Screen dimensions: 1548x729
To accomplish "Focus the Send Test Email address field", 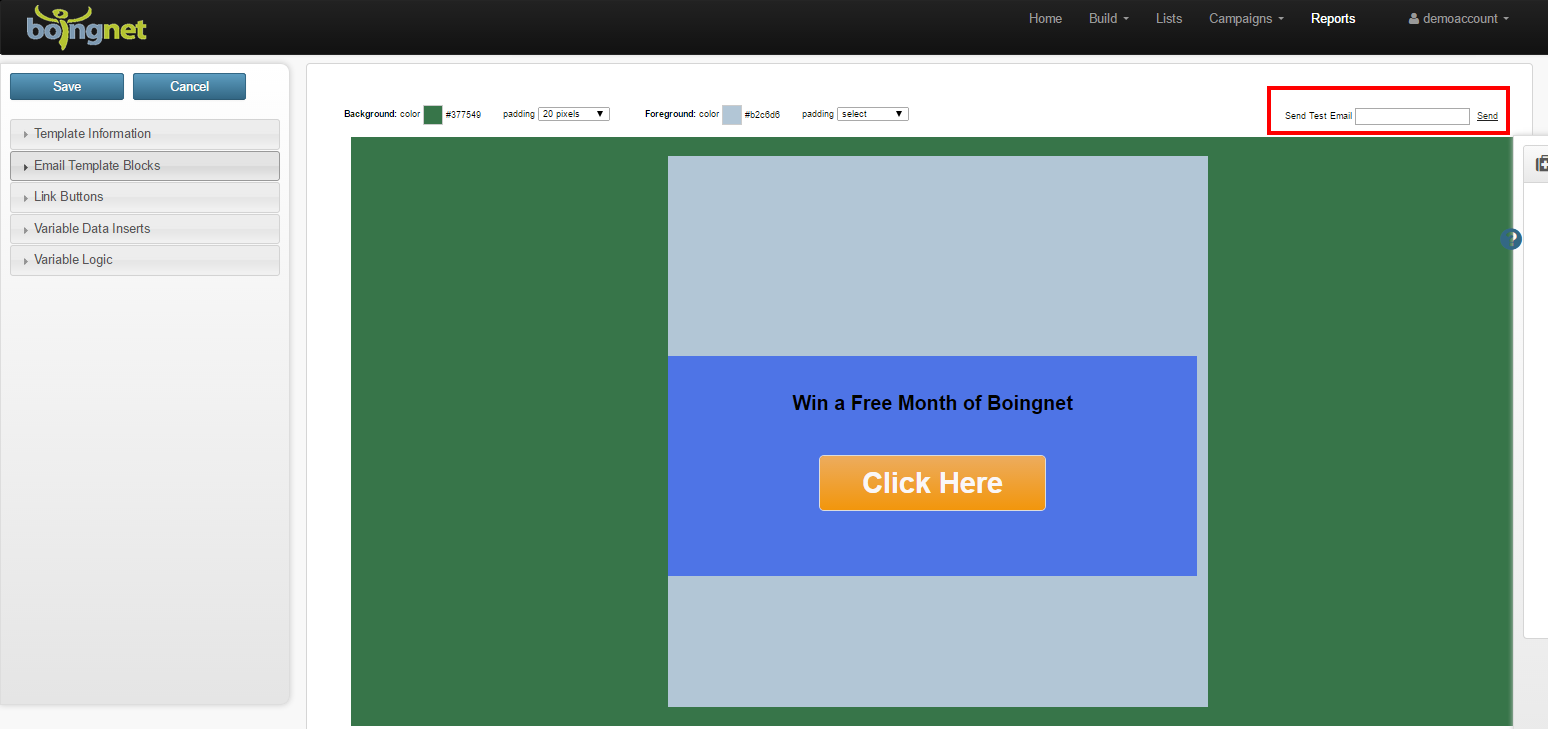I will 1412,116.
